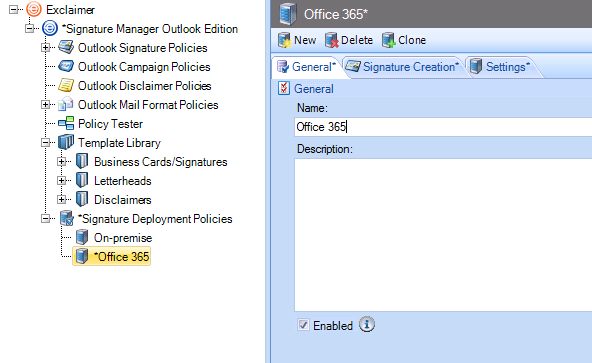Click the orange Exclaimer root icon
Screen dimensions: 592x363
click(34, 9)
